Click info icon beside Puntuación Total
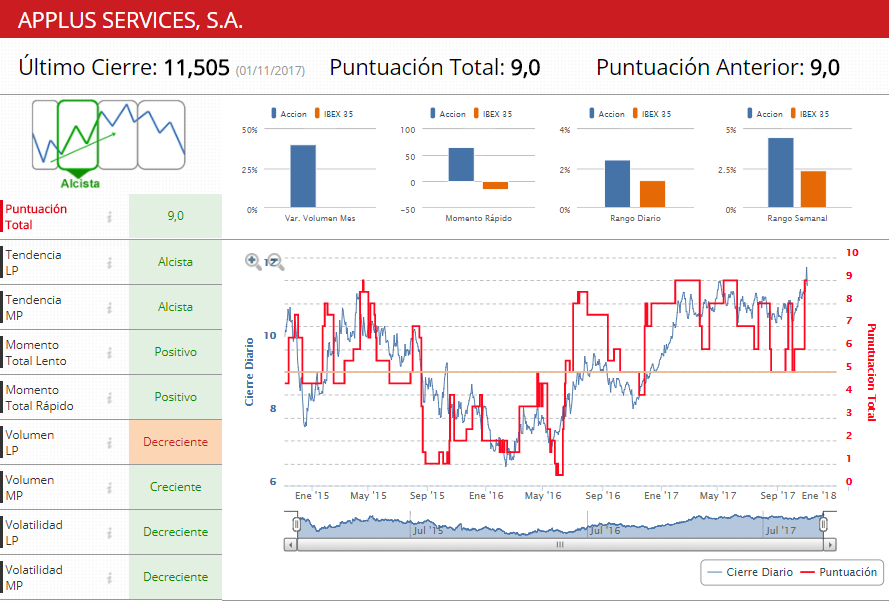The image size is (891, 602). tap(111, 217)
